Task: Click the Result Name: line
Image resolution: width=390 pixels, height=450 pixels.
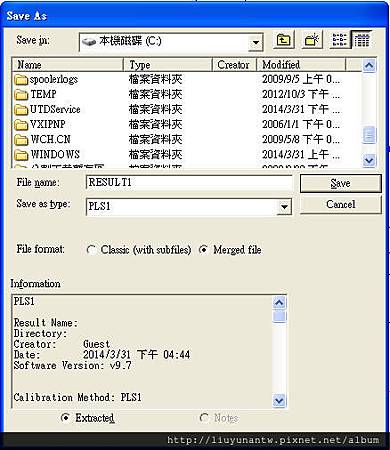Action: 46,323
